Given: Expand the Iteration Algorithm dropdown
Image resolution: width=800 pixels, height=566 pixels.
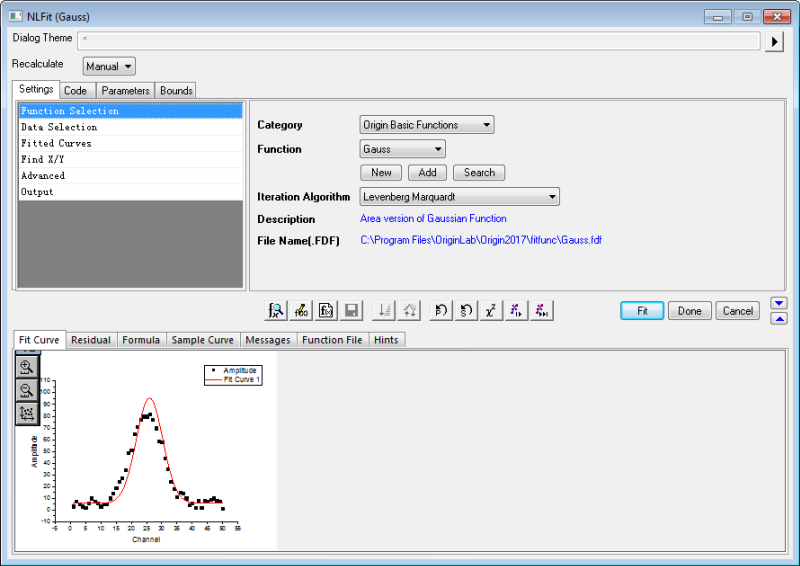Looking at the screenshot, I should (x=459, y=197).
